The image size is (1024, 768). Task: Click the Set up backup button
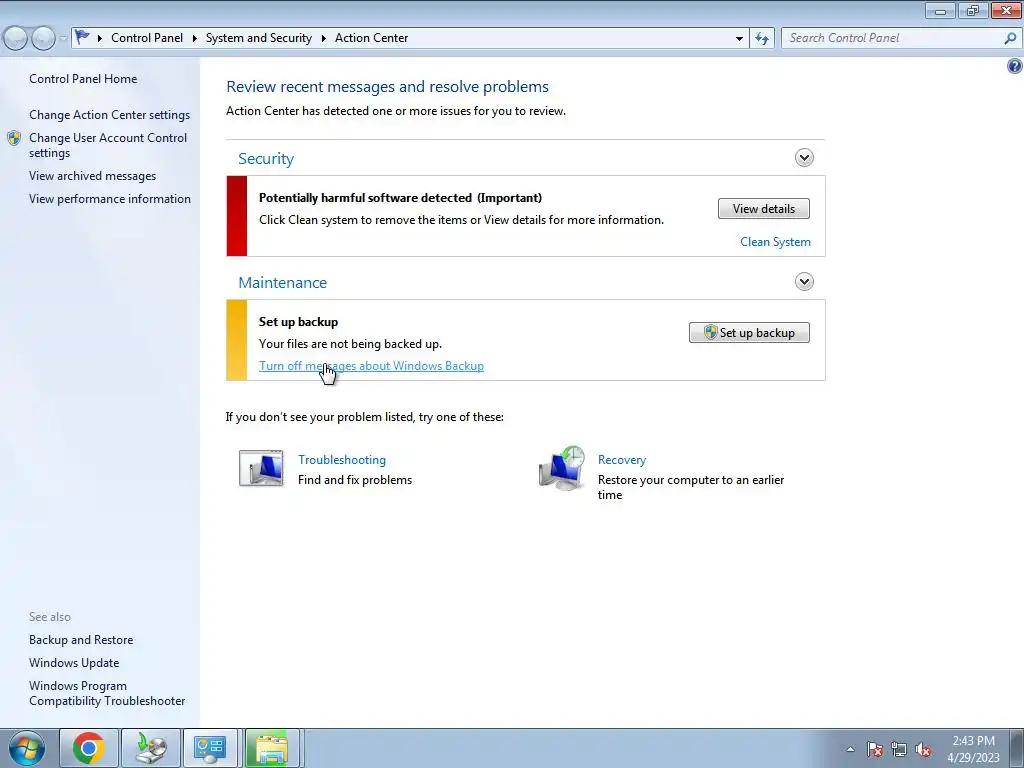(749, 332)
